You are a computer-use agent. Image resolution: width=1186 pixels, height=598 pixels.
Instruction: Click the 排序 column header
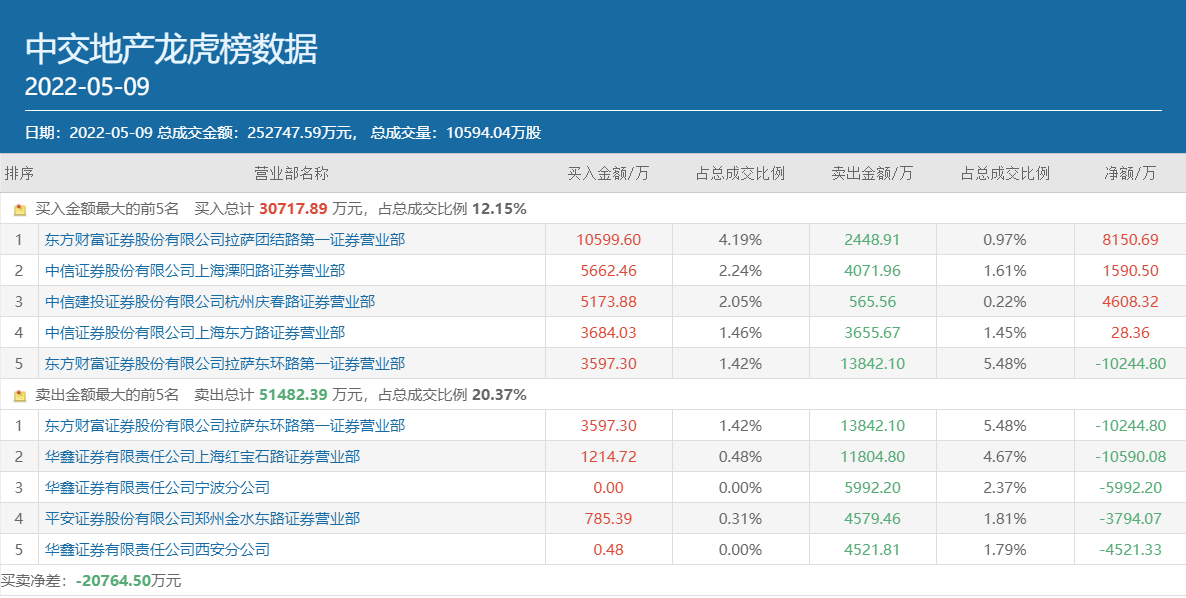pos(19,173)
